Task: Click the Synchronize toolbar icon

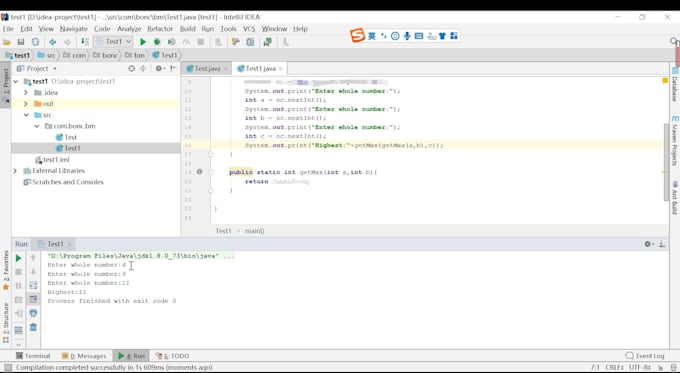Action: click(35, 42)
